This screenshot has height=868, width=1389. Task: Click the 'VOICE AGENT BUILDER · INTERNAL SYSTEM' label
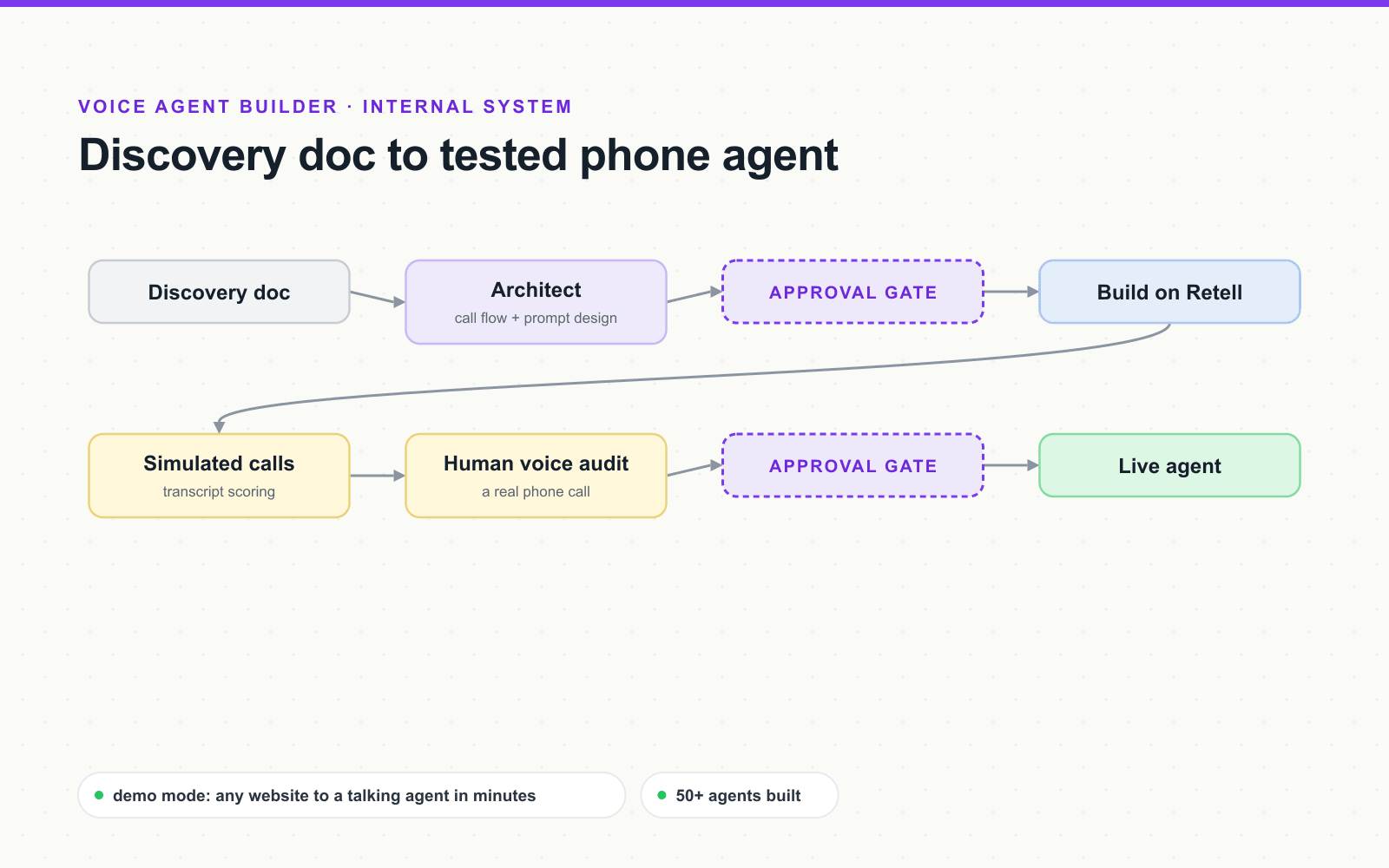[325, 107]
